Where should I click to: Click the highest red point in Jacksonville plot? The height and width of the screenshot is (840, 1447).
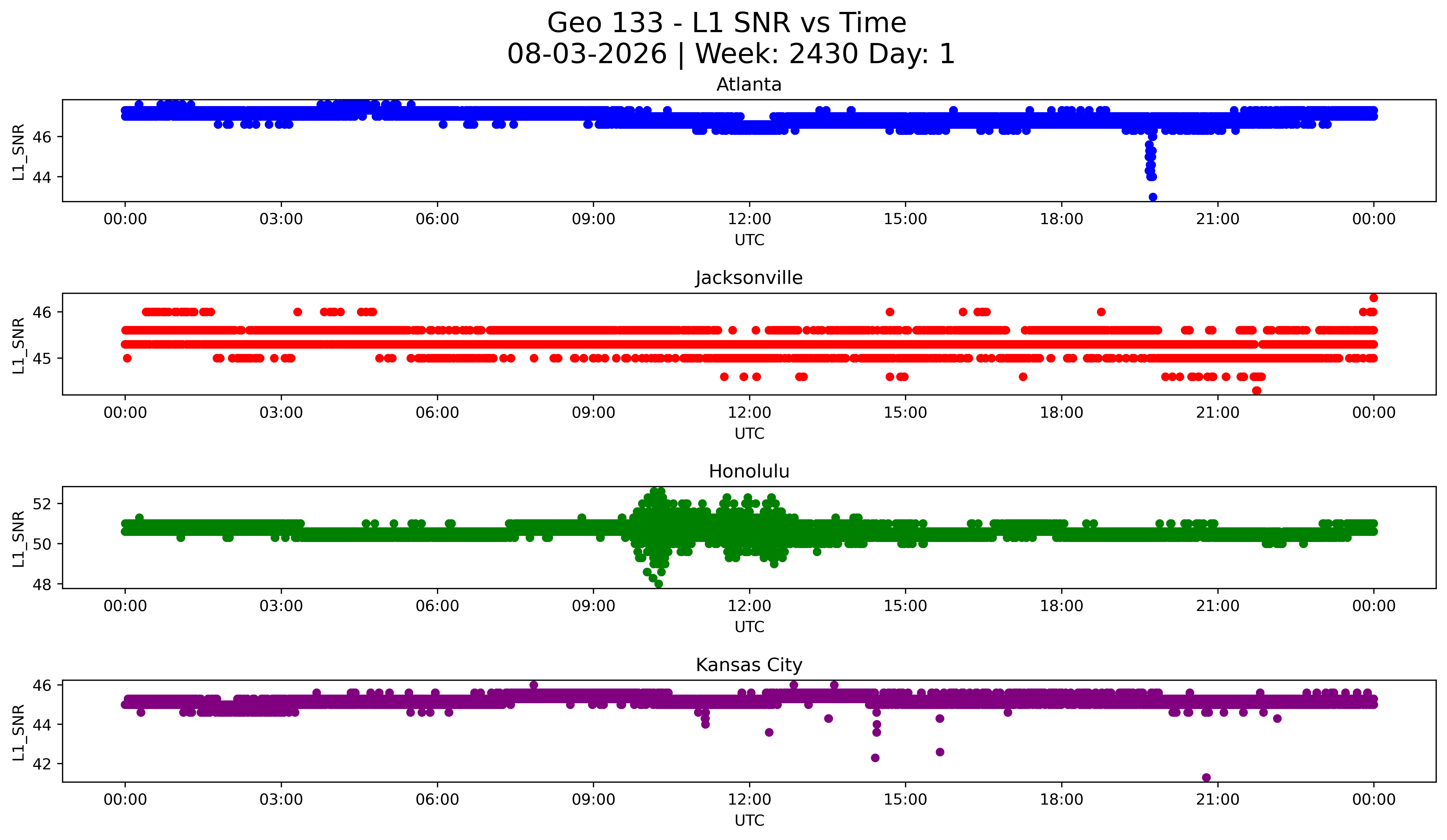[x=1374, y=297]
